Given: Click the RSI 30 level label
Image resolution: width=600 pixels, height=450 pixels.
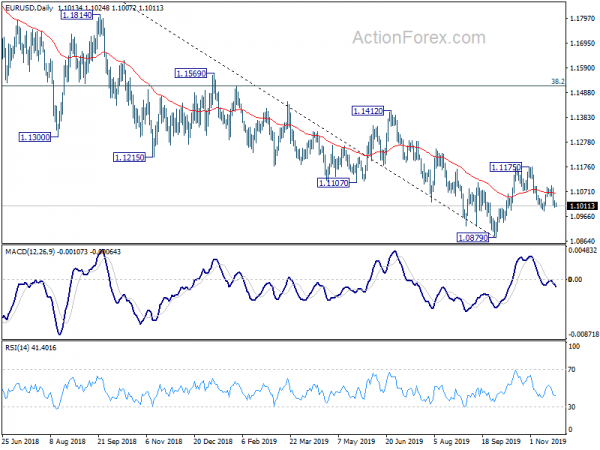Looking at the screenshot, I should pyautogui.click(x=571, y=407).
